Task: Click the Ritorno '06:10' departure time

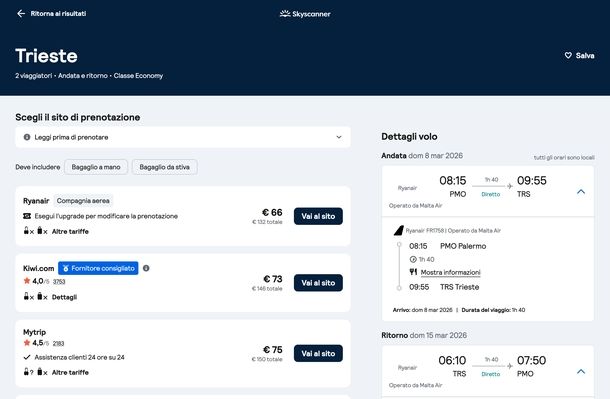Action: (x=452, y=360)
